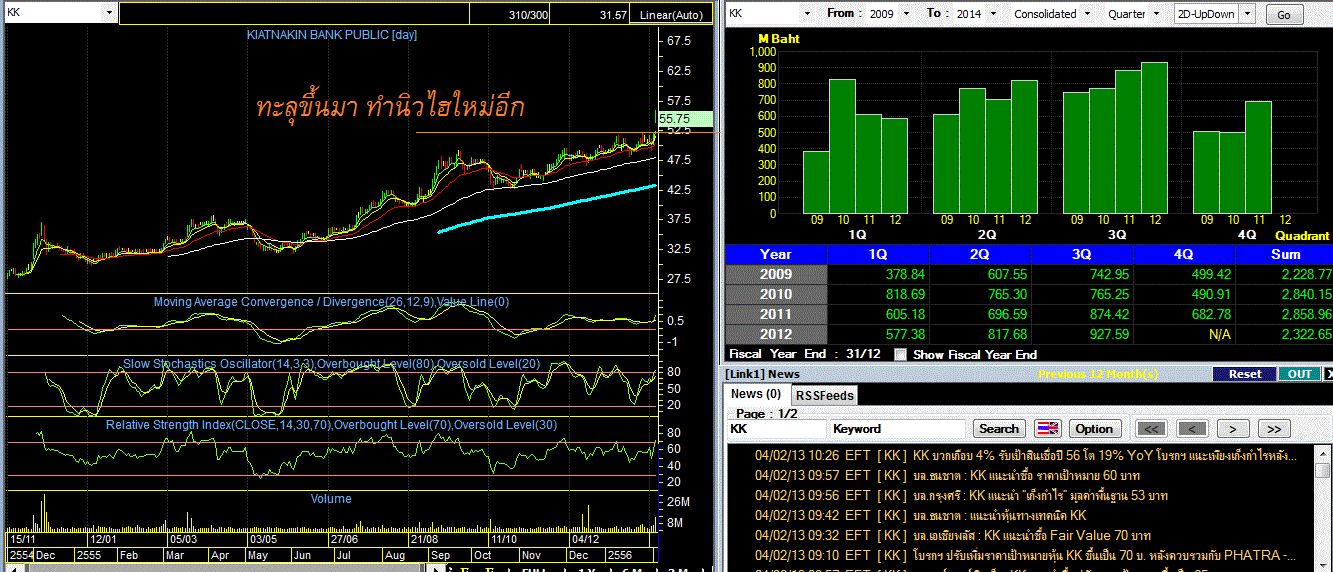Click the chart's horizontal scroll right arrow
The image size is (1333, 572).
click(435, 568)
